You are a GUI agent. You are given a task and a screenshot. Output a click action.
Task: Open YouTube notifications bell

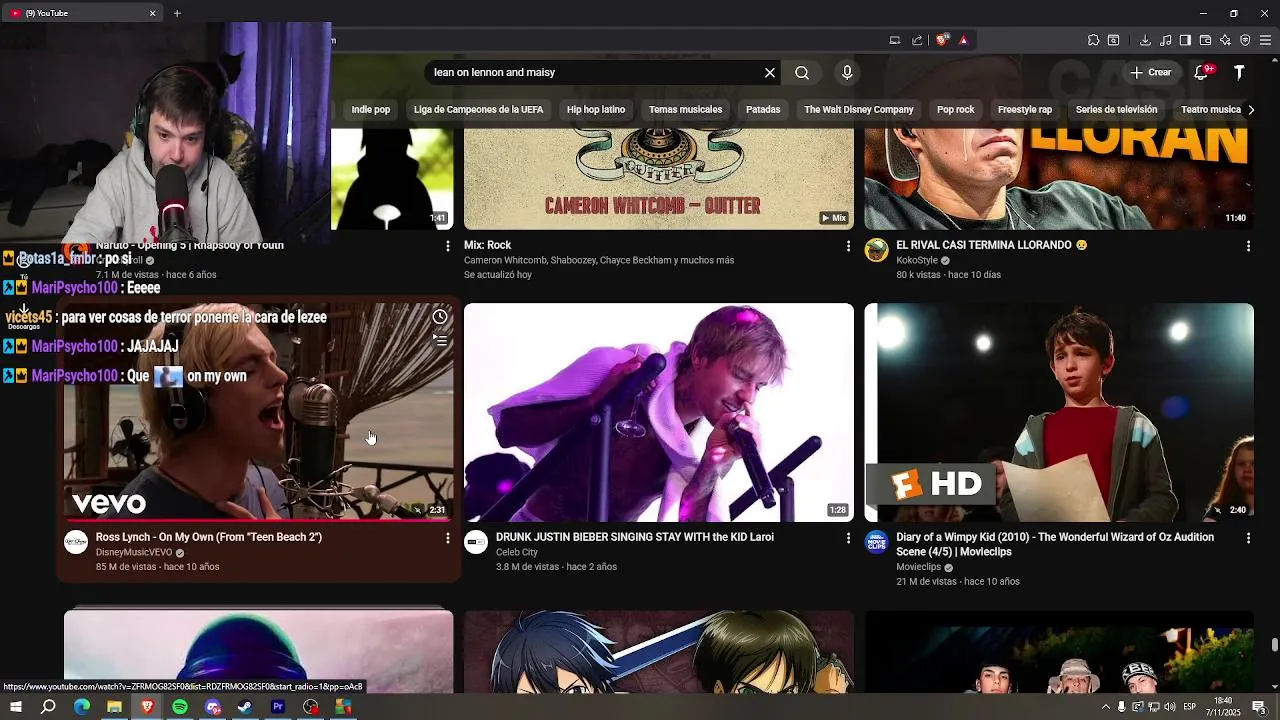(1201, 73)
